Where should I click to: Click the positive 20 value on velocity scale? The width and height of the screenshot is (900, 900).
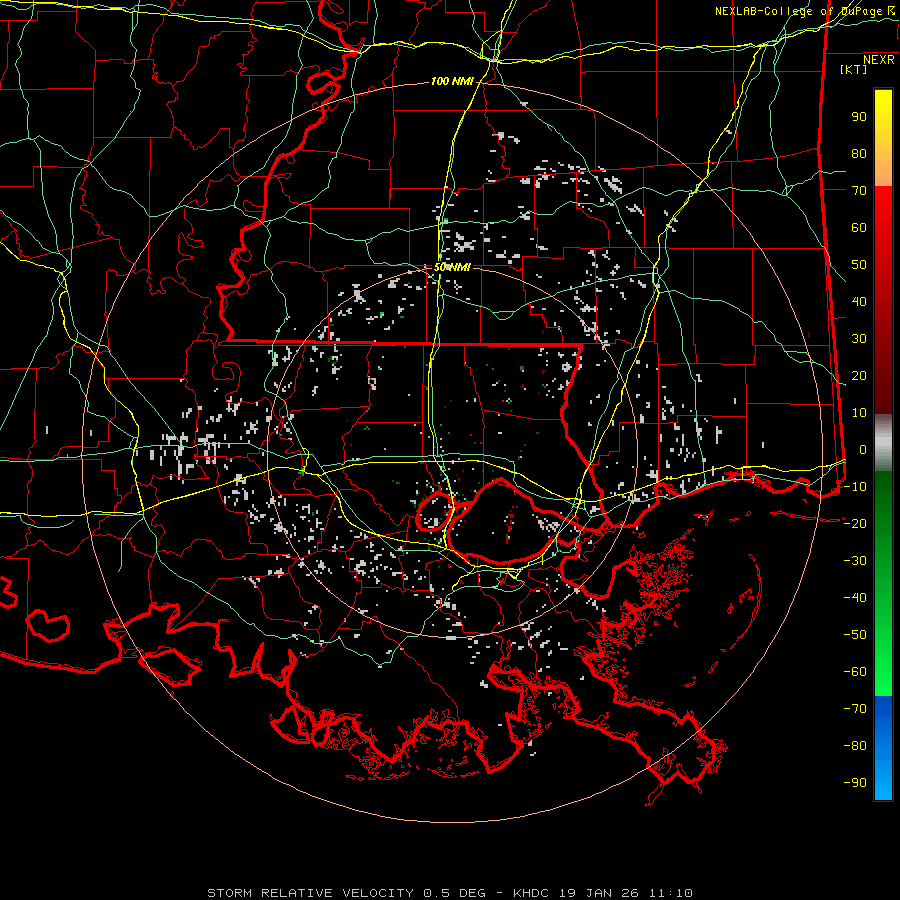pyautogui.click(x=859, y=375)
